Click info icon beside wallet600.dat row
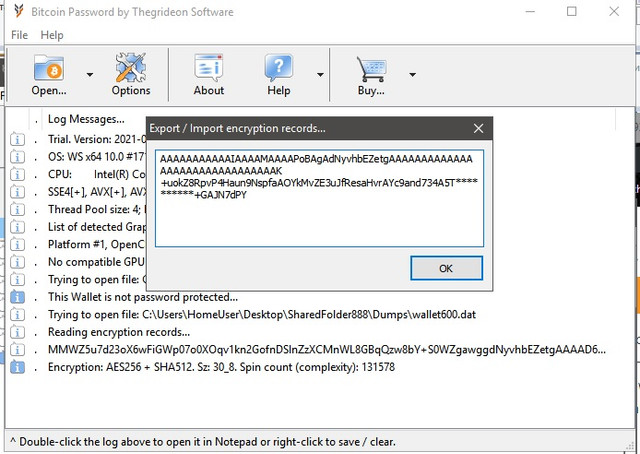 pos(17,315)
